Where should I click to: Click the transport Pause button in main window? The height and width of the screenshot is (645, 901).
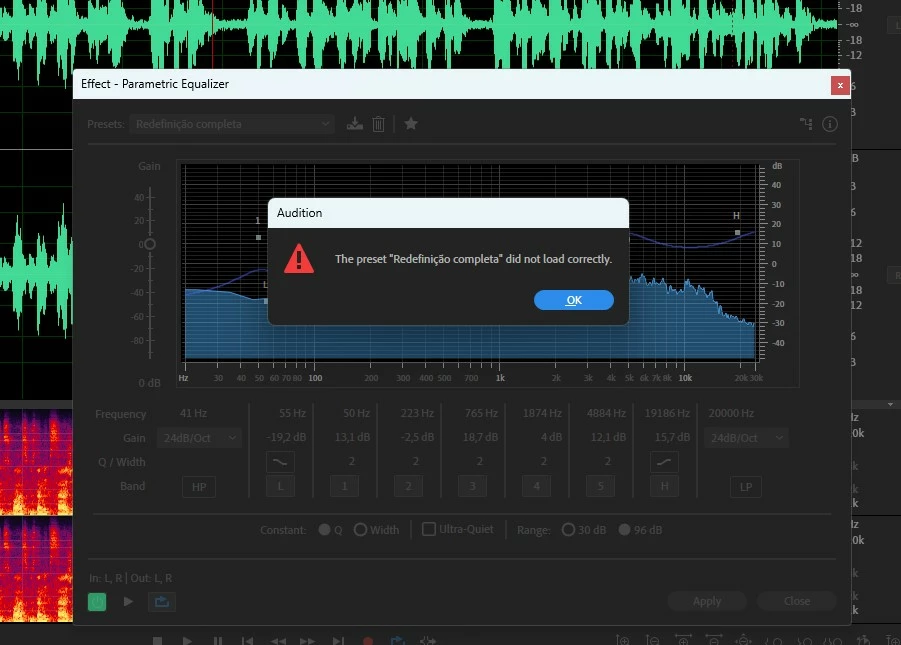pos(217,640)
